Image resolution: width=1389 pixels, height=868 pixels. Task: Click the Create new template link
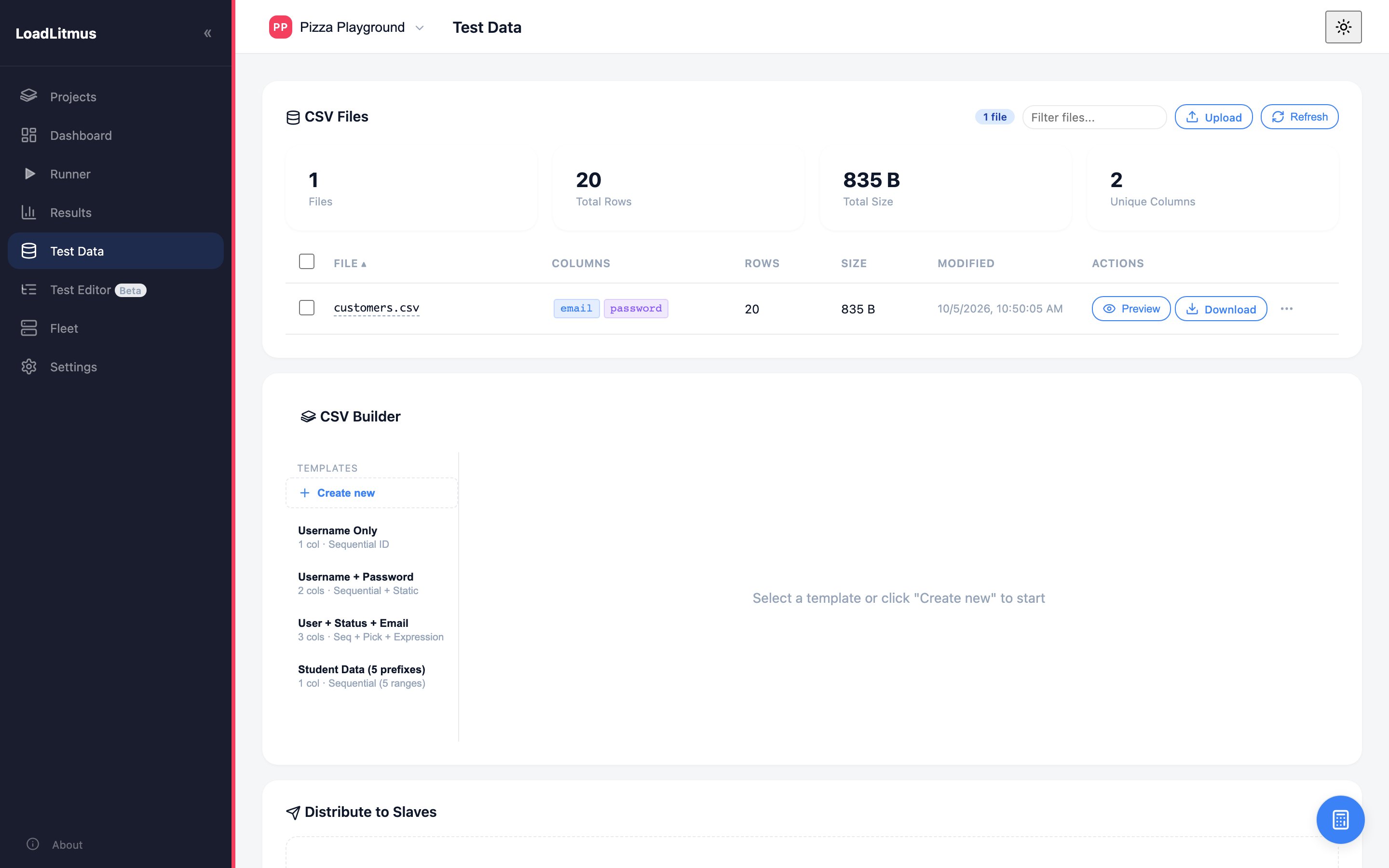371,492
